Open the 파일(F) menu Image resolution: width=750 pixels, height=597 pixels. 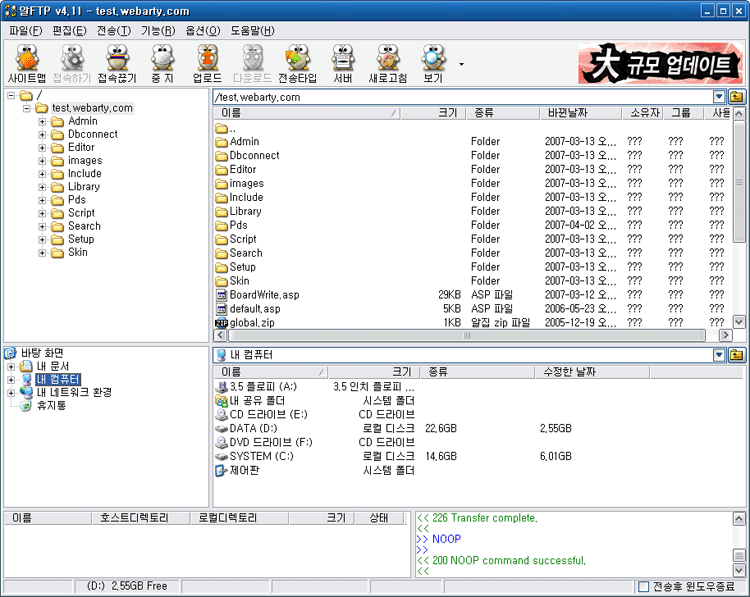(x=25, y=30)
